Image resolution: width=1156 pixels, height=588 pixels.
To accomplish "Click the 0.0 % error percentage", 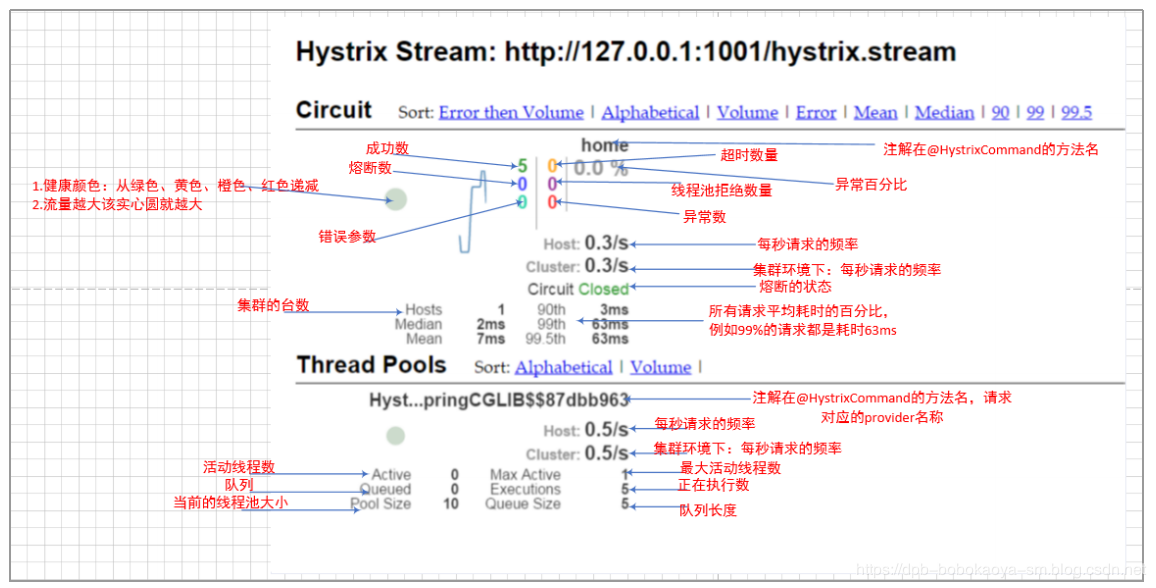I will tap(600, 168).
